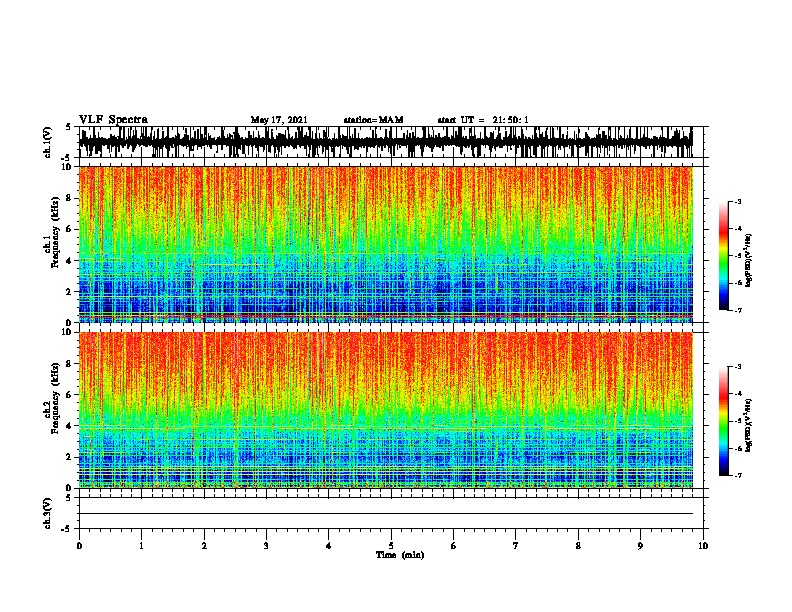The height and width of the screenshot is (612, 792).
Task: Click the "2" frequency tick of ch.2 spectrogram
Action: click(70, 457)
